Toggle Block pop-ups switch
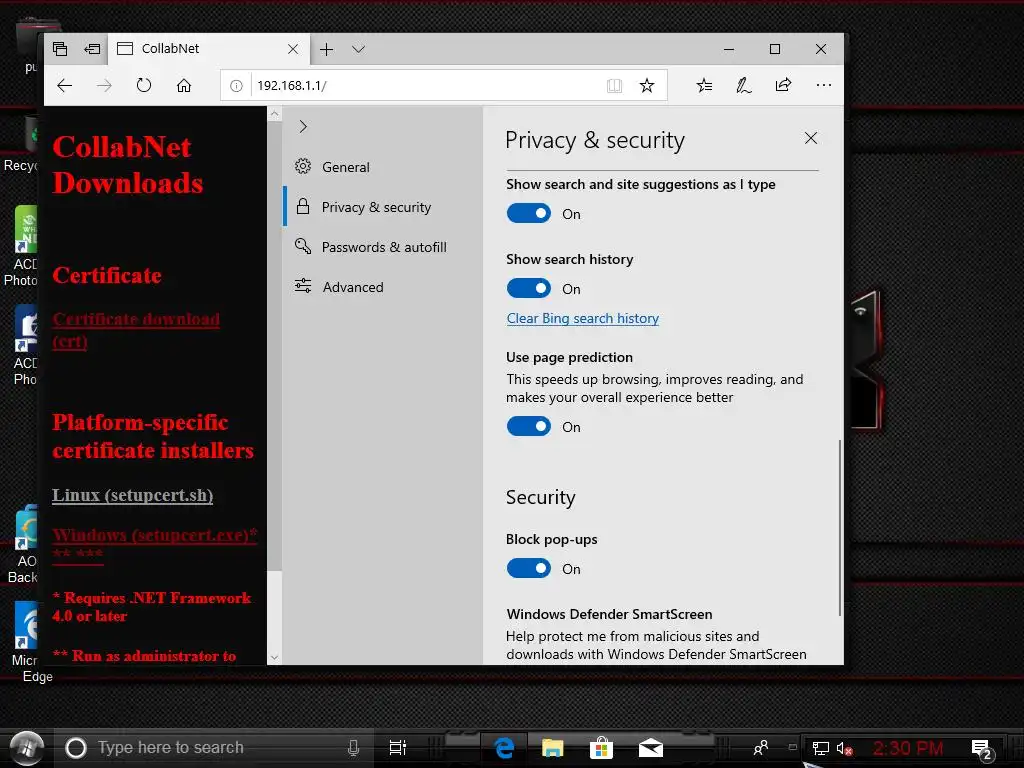 pyautogui.click(x=528, y=569)
